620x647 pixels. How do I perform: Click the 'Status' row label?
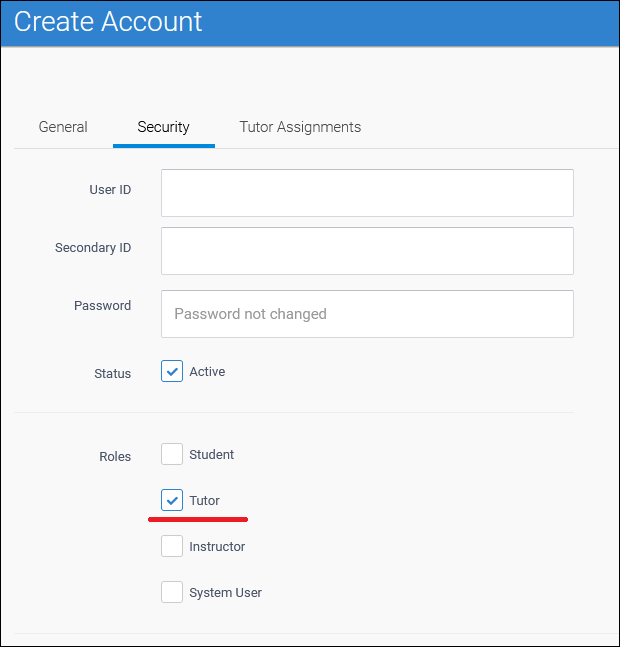112,373
